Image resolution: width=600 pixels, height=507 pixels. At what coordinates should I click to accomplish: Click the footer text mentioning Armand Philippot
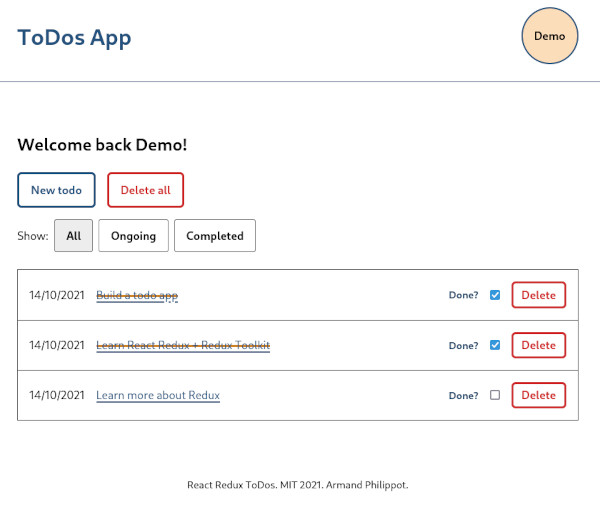tap(298, 485)
